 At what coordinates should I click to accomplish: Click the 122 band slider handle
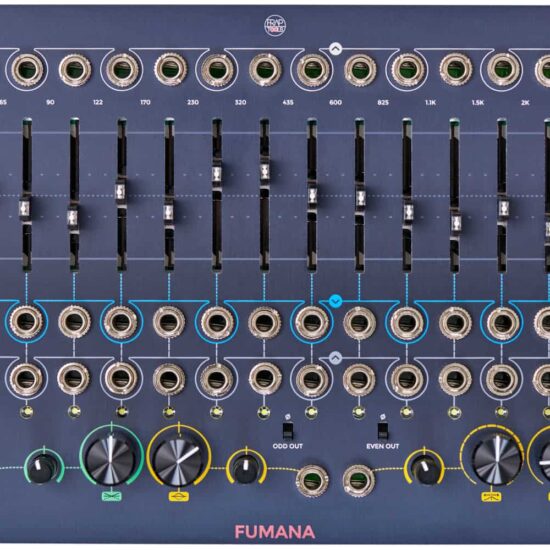[121, 192]
